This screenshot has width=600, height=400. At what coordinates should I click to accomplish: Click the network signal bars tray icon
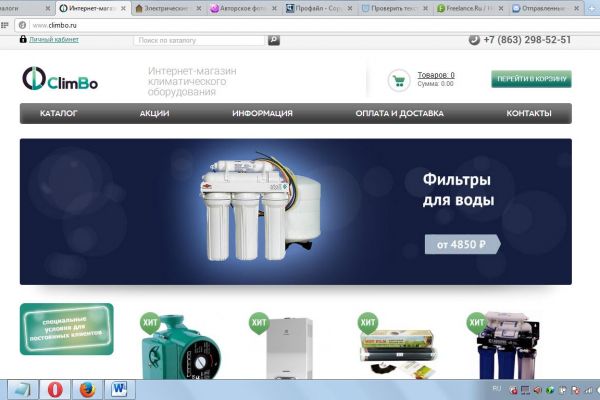(x=587, y=390)
